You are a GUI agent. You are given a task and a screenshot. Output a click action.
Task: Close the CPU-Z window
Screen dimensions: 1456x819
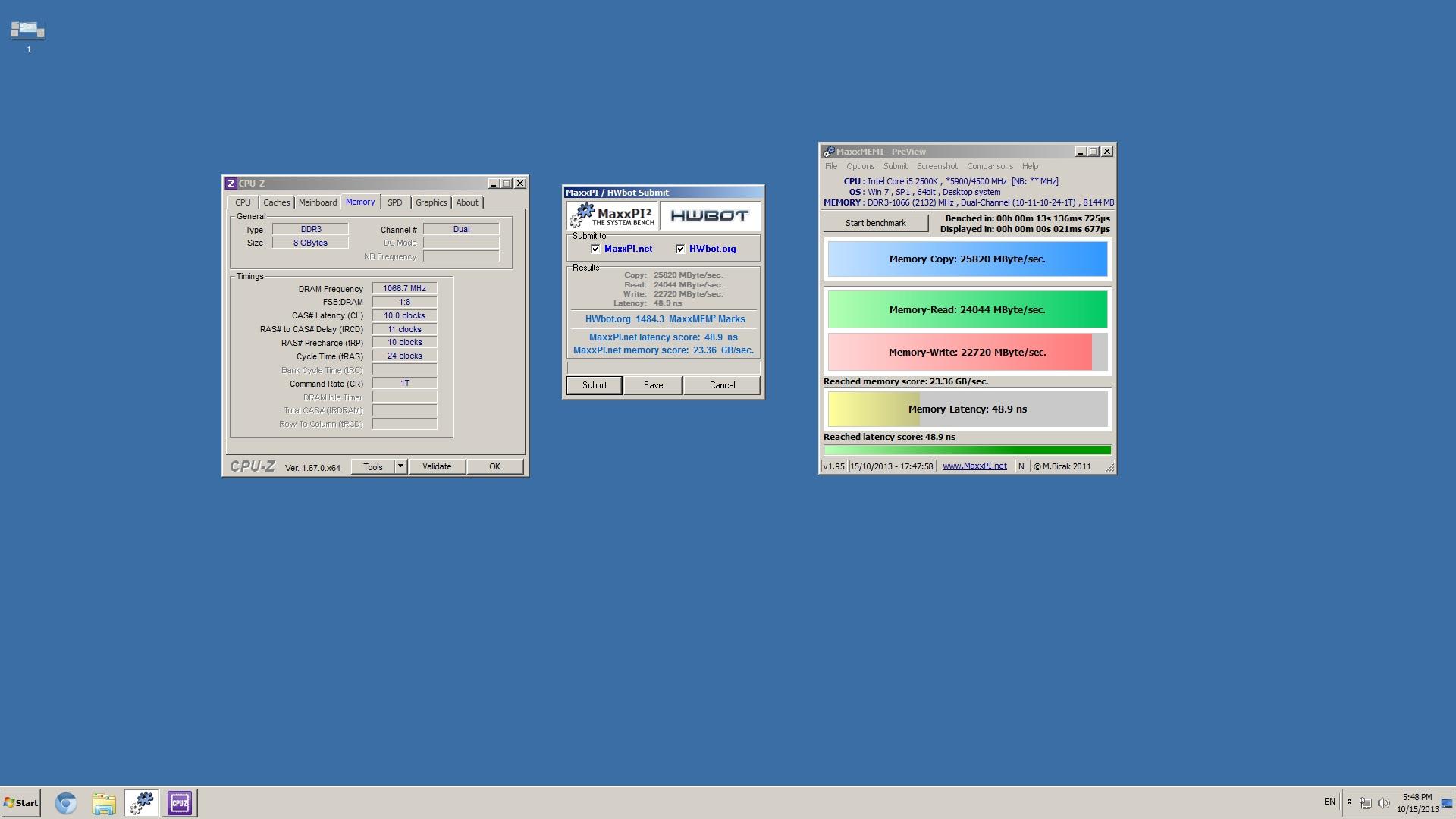click(x=520, y=184)
